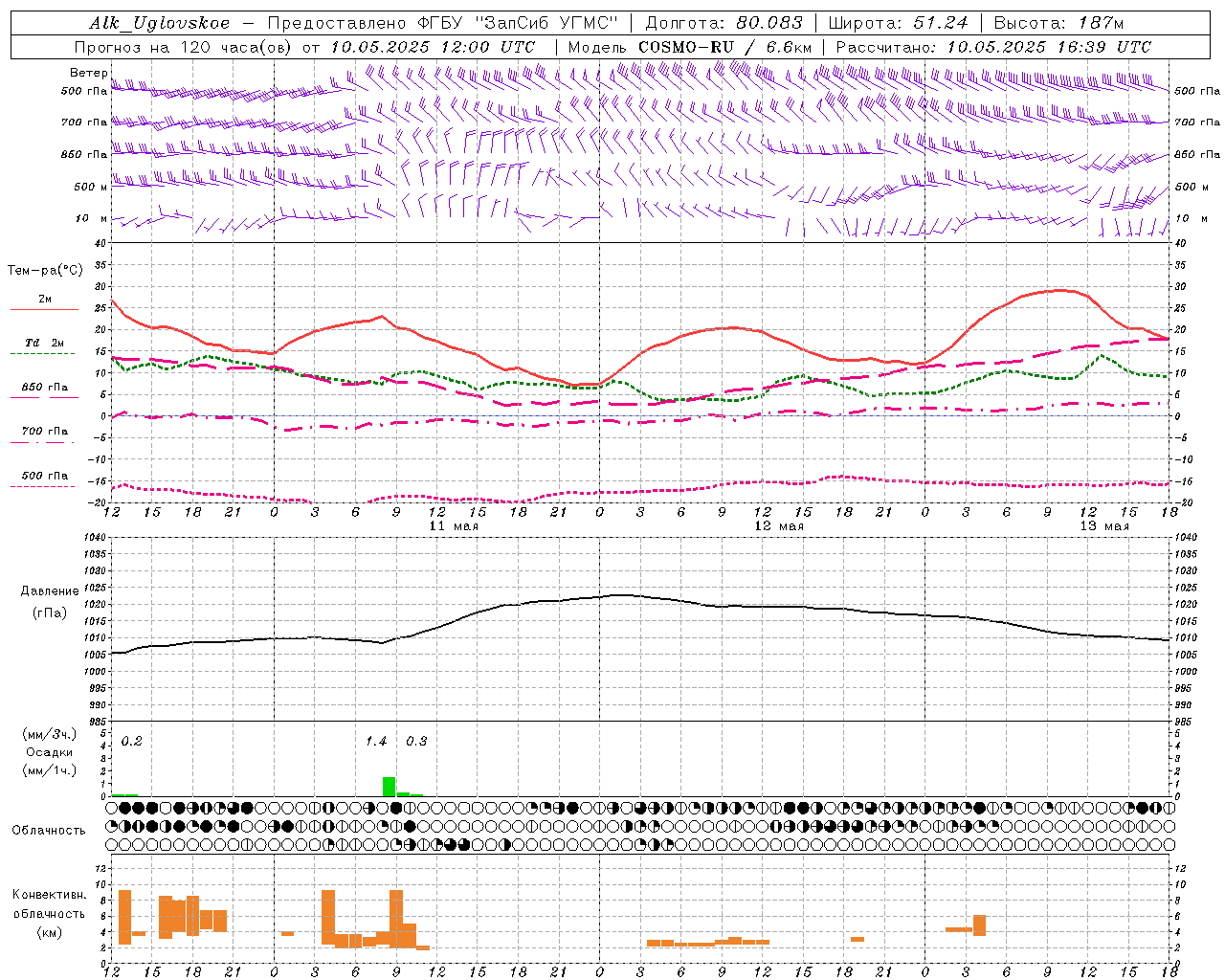This screenshot has height=980, width=1225.
Task: Click the precipitation value 0.2
Action: [131, 741]
